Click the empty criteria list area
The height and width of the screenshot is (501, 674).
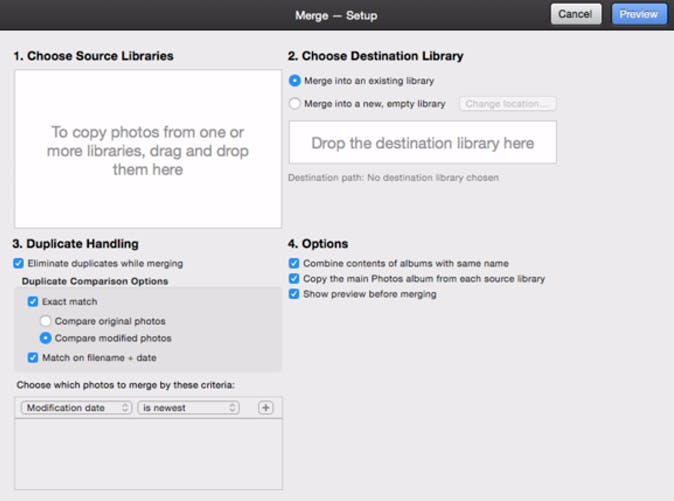point(148,454)
